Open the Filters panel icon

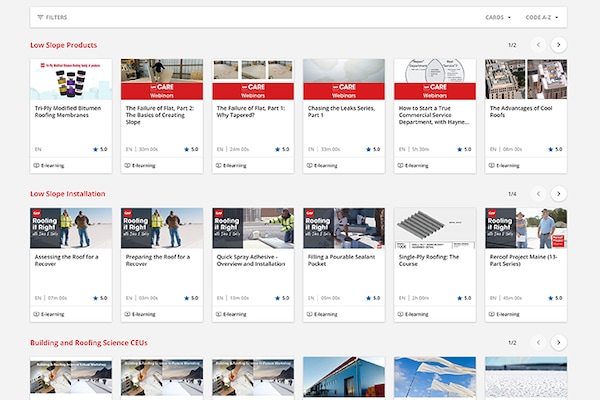[40, 17]
